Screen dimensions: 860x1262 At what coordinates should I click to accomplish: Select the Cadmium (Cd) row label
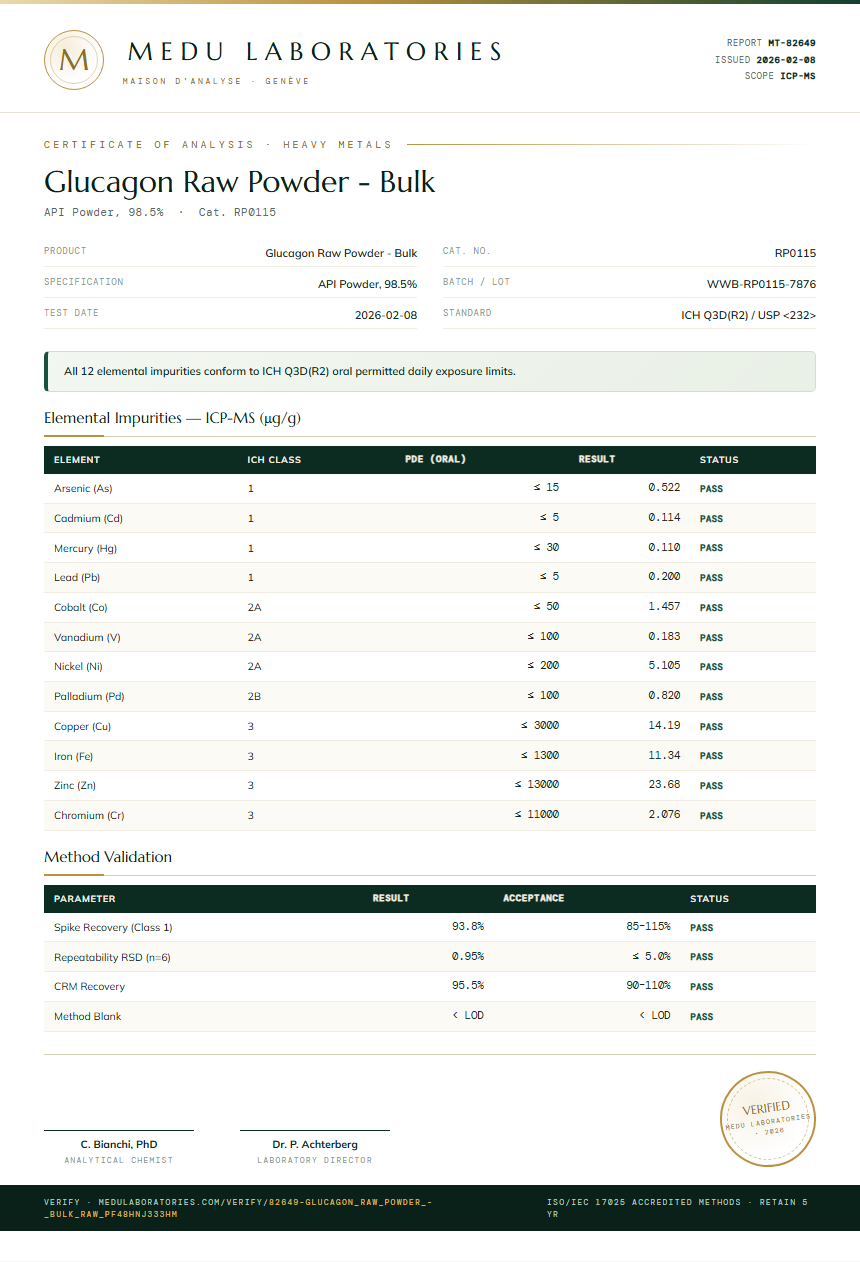pyautogui.click(x=88, y=519)
